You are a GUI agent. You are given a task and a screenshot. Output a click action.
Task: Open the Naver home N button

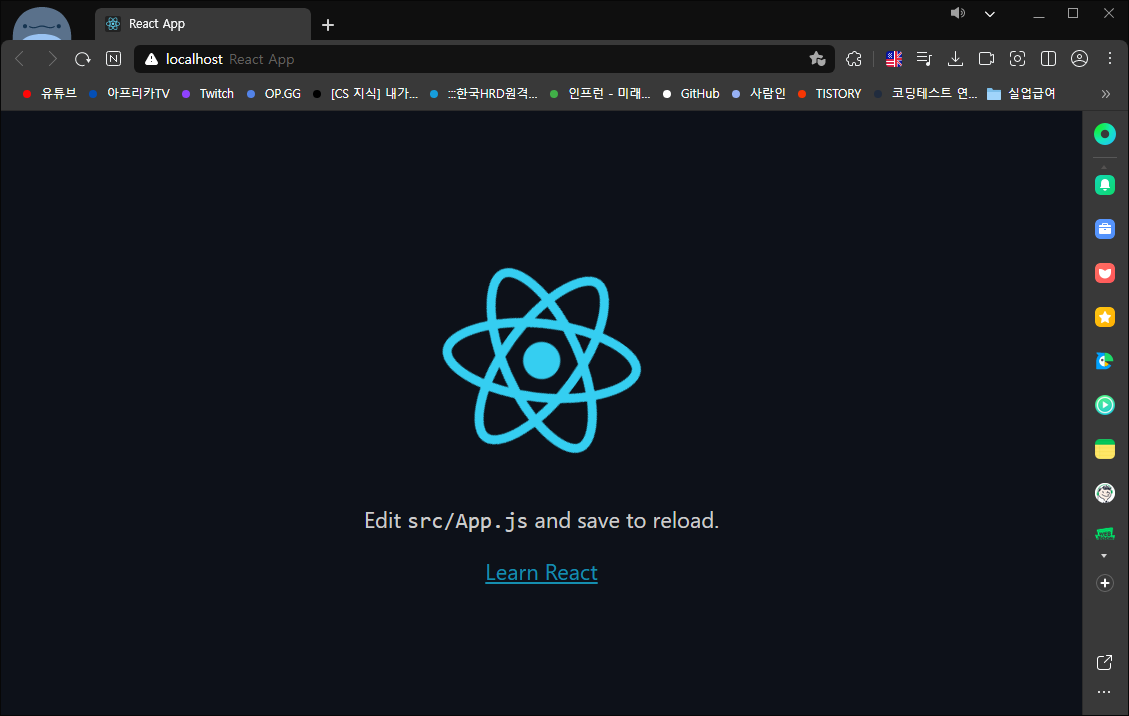pos(114,59)
